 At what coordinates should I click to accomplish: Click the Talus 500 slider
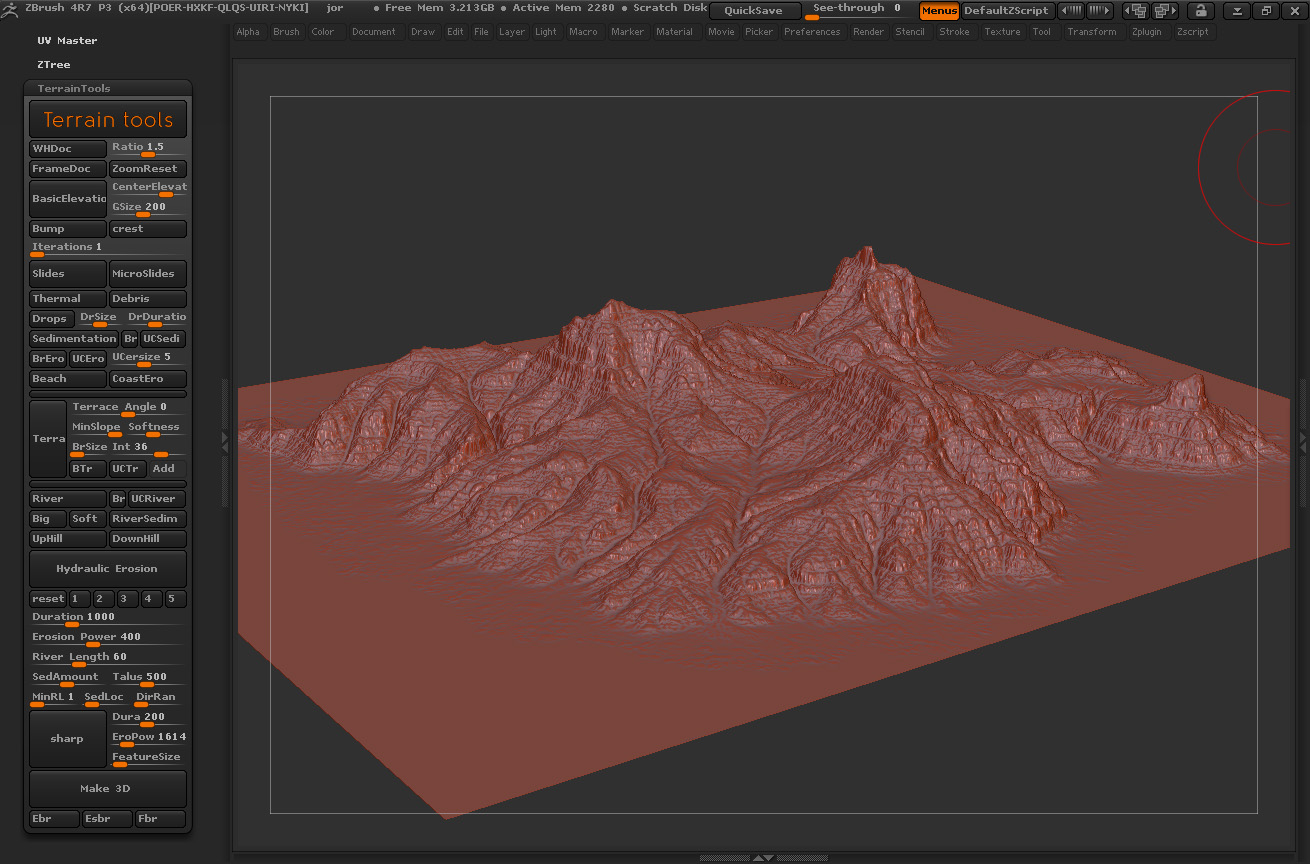tap(148, 679)
